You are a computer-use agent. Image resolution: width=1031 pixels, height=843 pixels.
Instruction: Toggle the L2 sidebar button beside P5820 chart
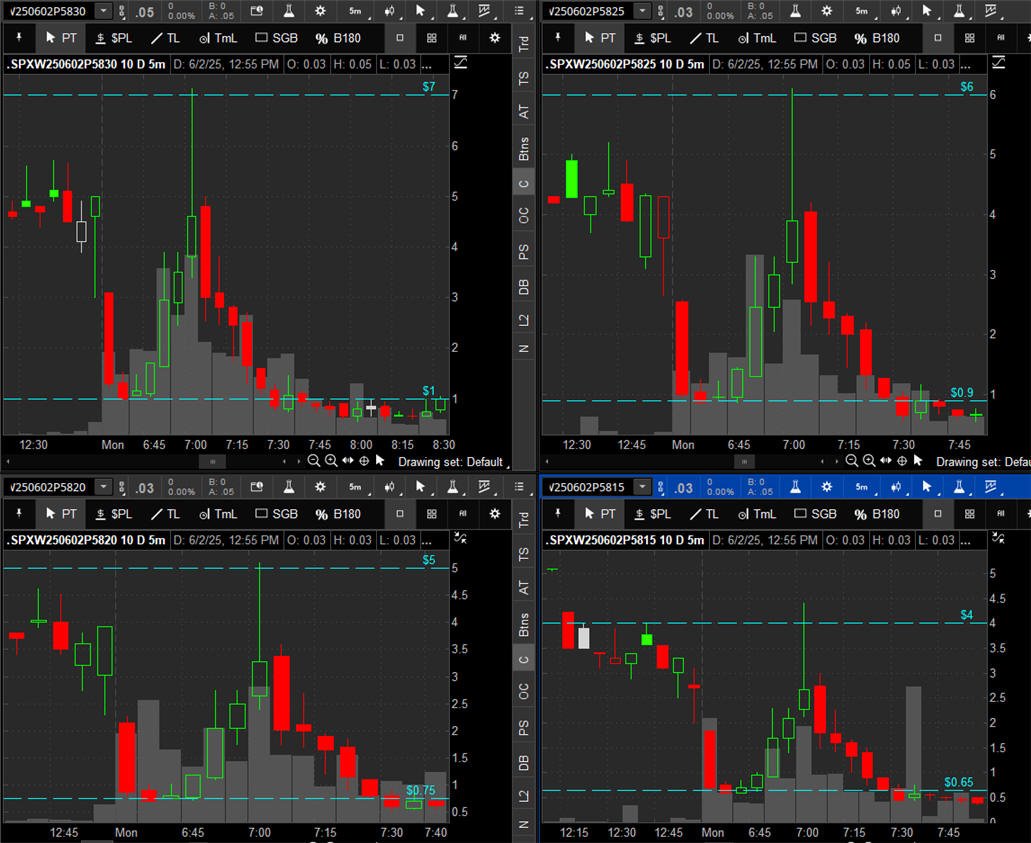(x=523, y=796)
